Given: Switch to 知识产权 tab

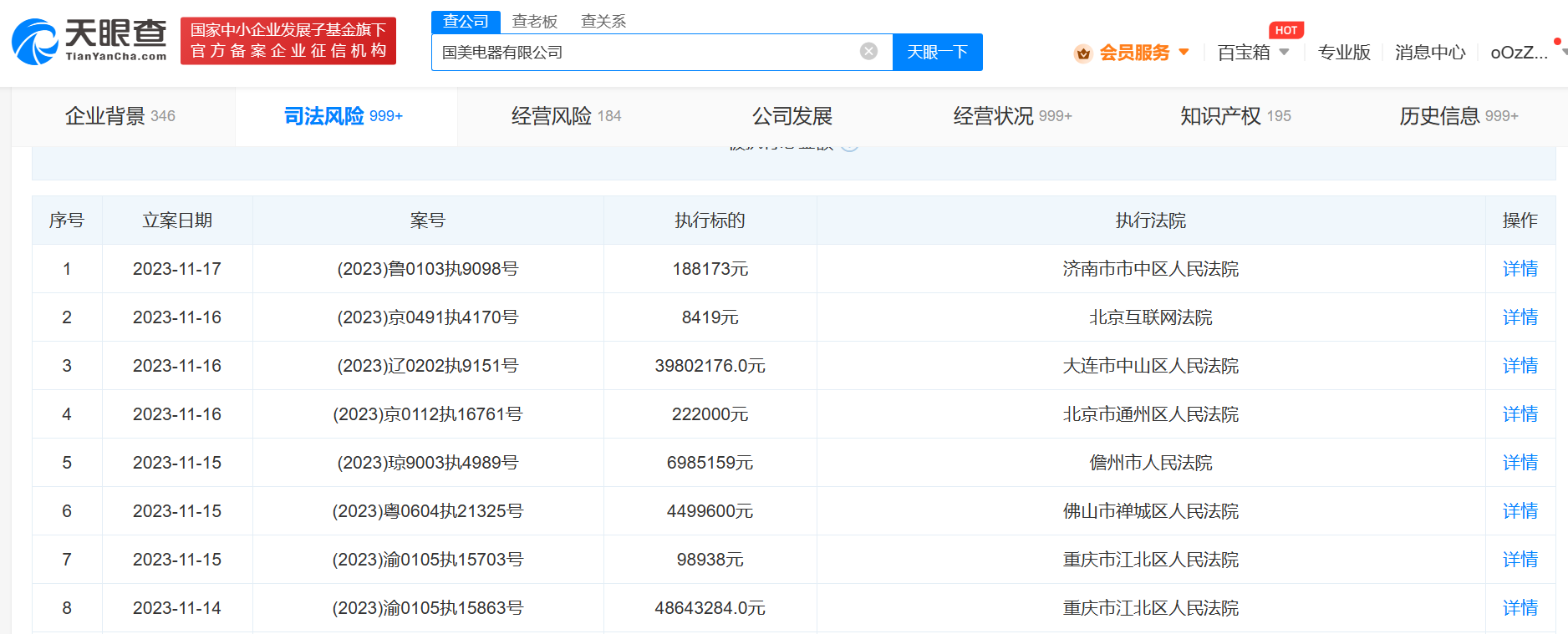Looking at the screenshot, I should point(1235,116).
